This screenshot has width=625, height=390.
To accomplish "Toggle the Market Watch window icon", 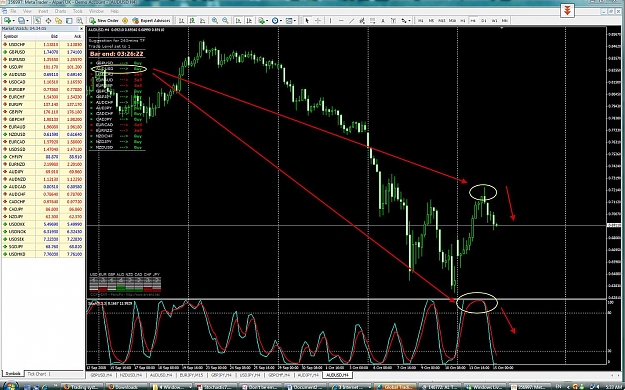I will [x=38, y=20].
